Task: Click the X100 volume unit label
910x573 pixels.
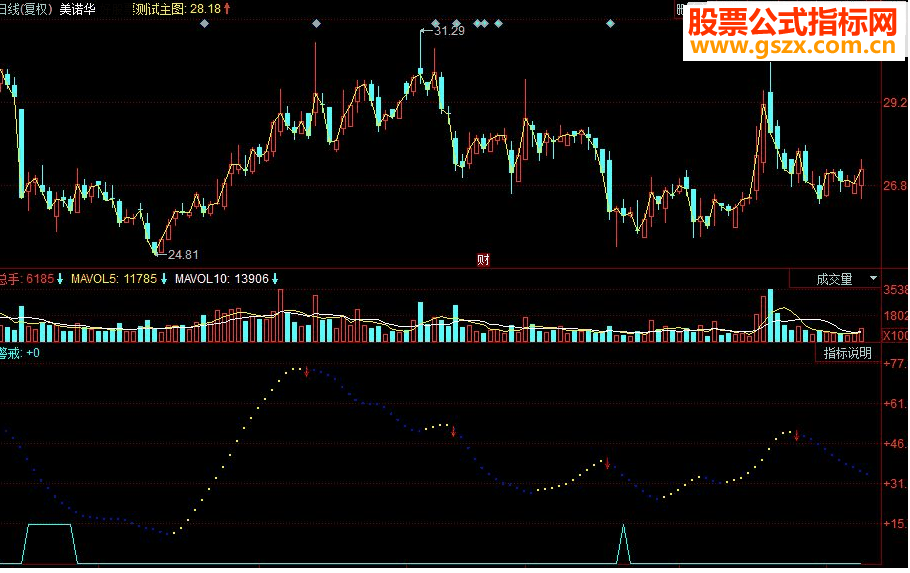Action: click(x=895, y=336)
